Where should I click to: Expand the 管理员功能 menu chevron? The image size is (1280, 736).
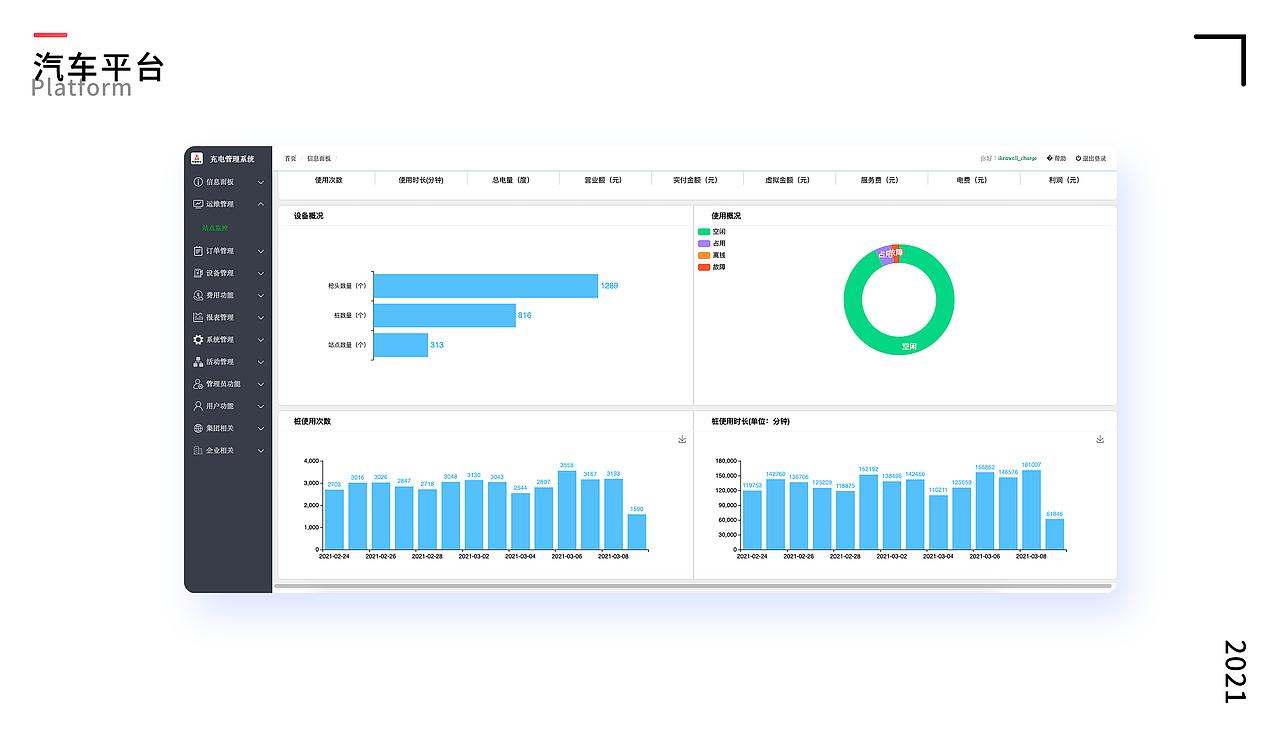[x=261, y=384]
